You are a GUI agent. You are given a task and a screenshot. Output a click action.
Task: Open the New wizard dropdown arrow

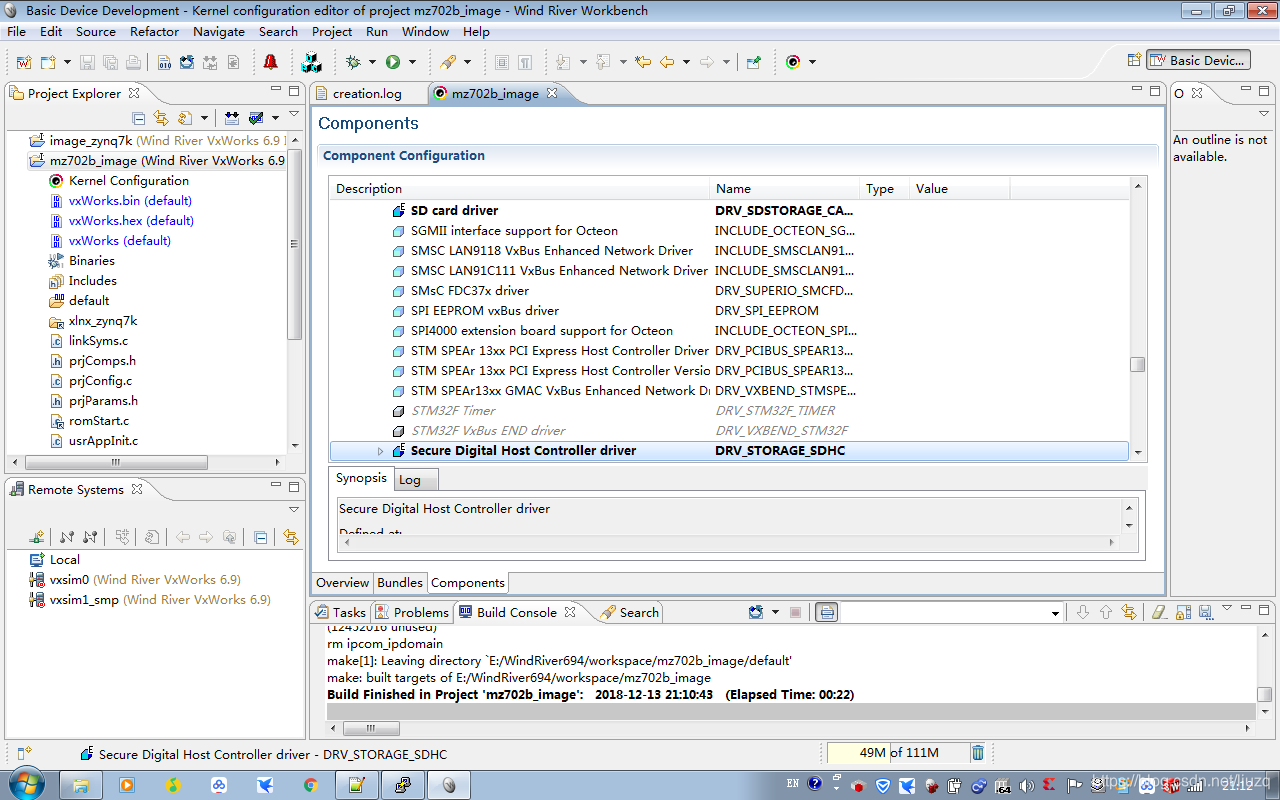tap(67, 62)
